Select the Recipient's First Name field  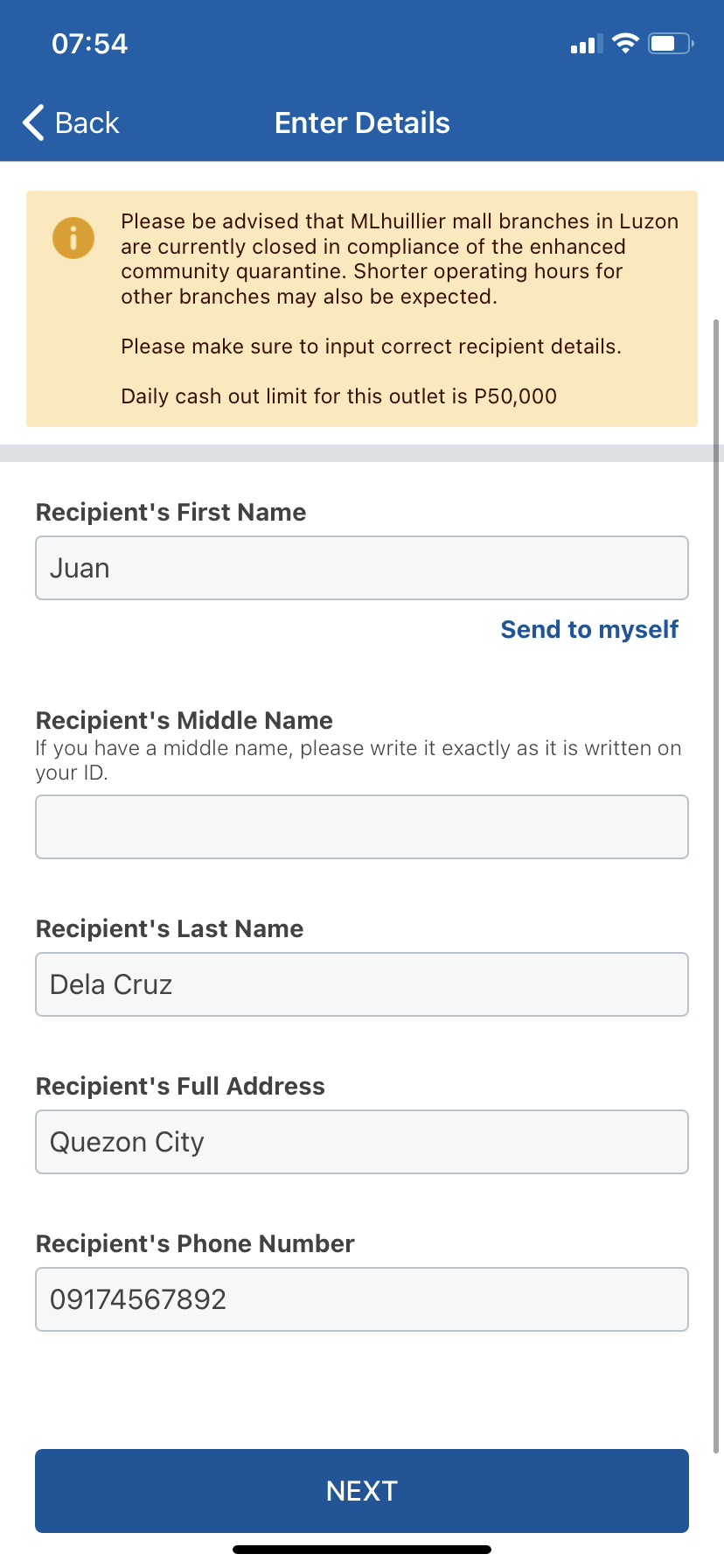coord(362,568)
